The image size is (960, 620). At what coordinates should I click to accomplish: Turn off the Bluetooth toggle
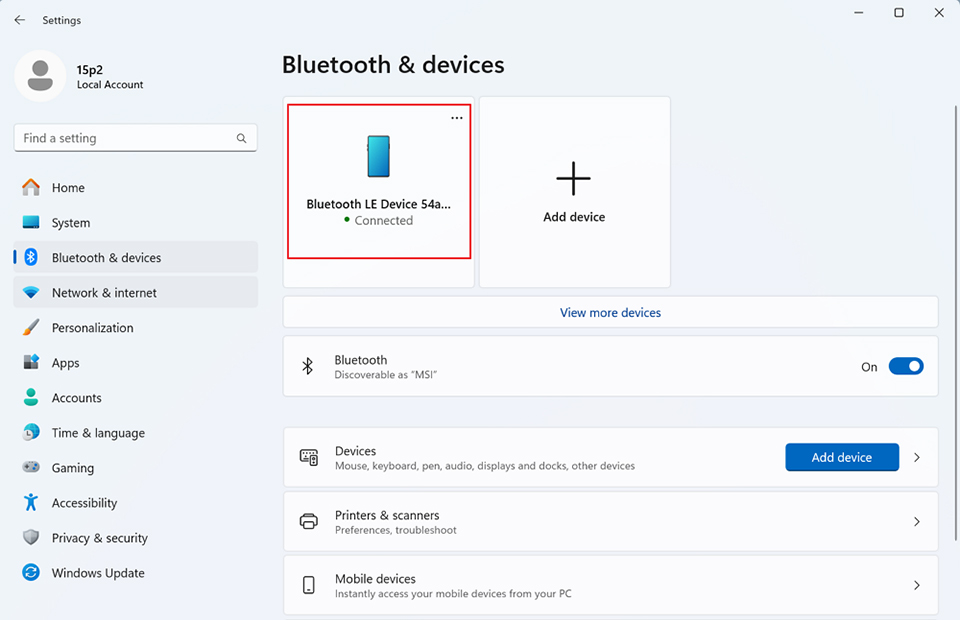906,366
